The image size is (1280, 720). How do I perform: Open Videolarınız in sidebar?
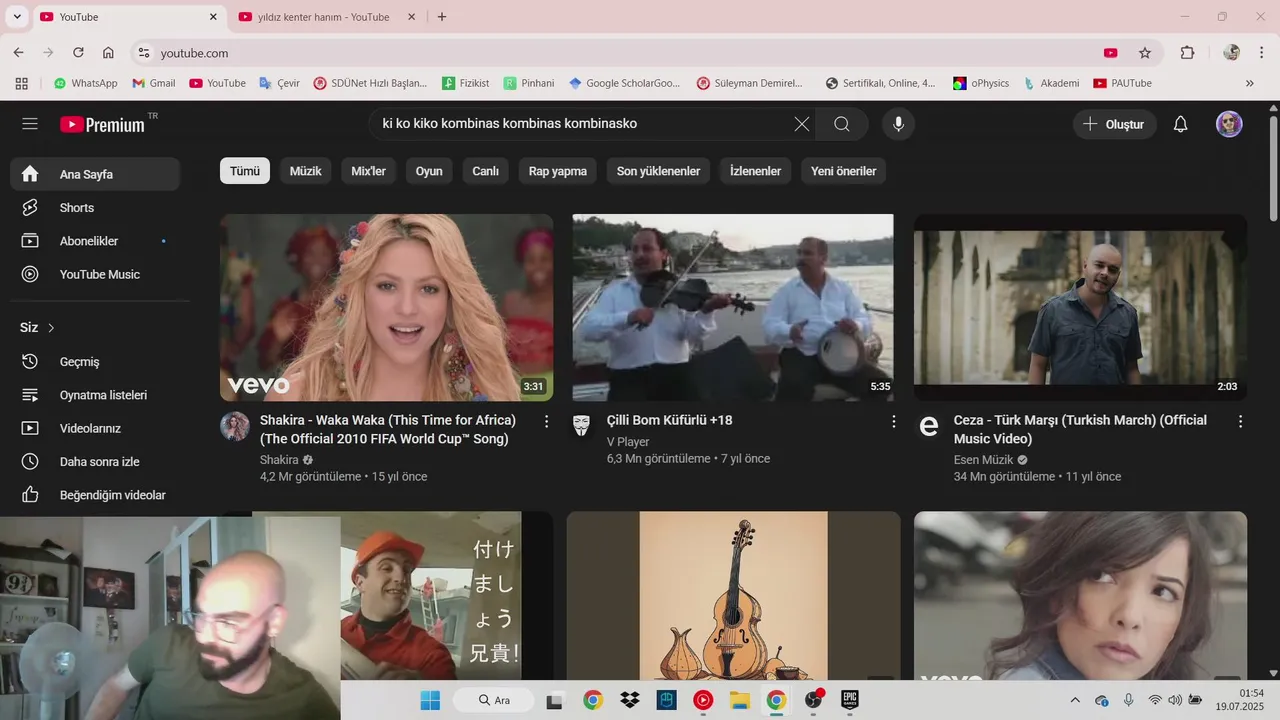(x=95, y=428)
